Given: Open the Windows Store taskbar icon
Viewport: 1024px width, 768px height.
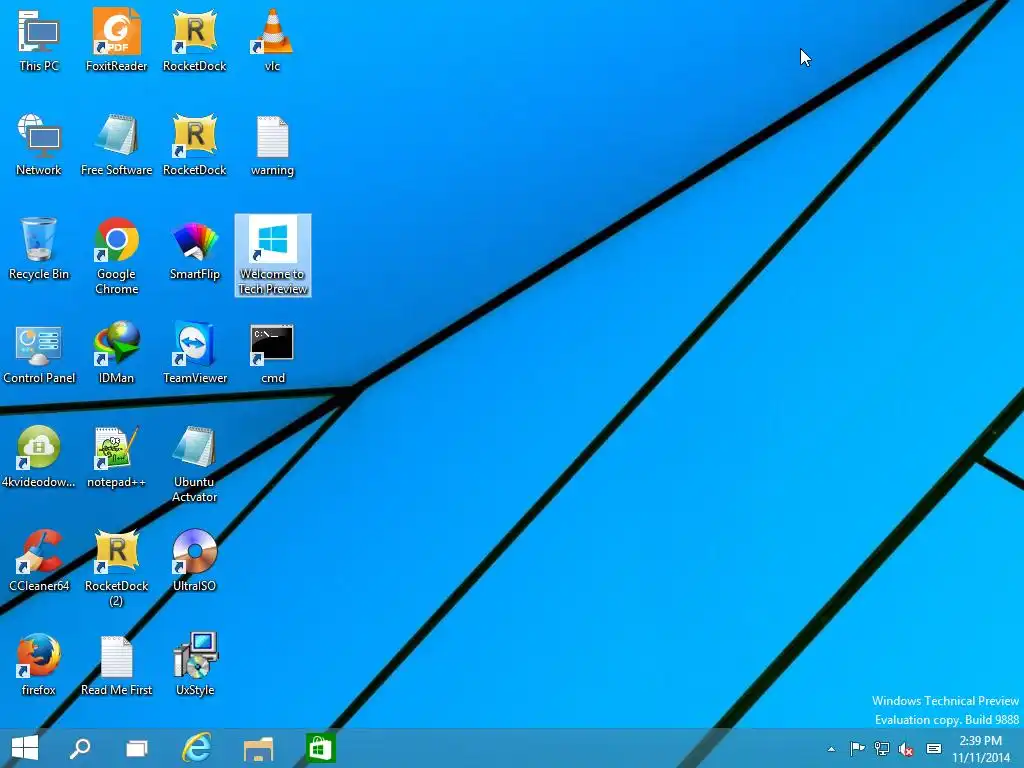Looking at the screenshot, I should coord(320,748).
